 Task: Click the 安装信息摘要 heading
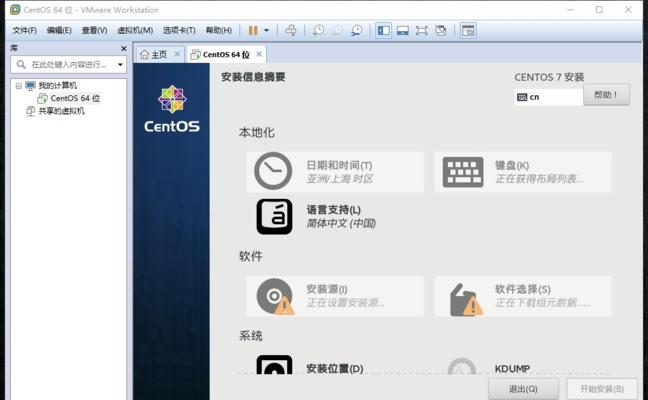click(253, 77)
